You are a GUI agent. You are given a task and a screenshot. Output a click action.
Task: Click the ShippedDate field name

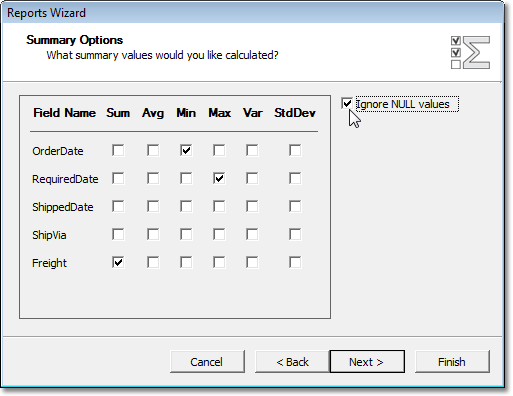(x=63, y=207)
